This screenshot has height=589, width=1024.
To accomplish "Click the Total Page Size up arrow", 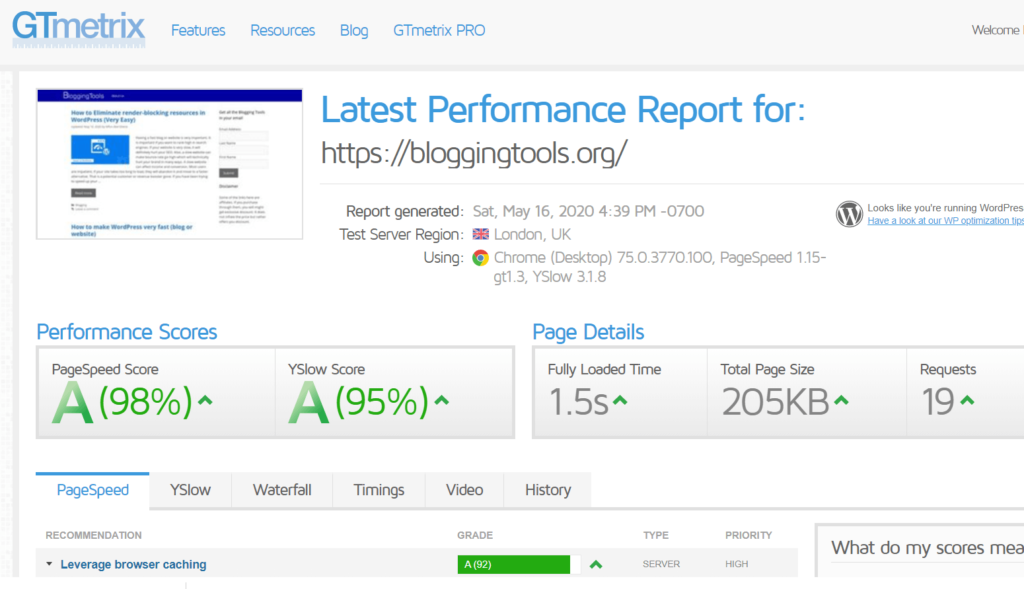I will [841, 400].
